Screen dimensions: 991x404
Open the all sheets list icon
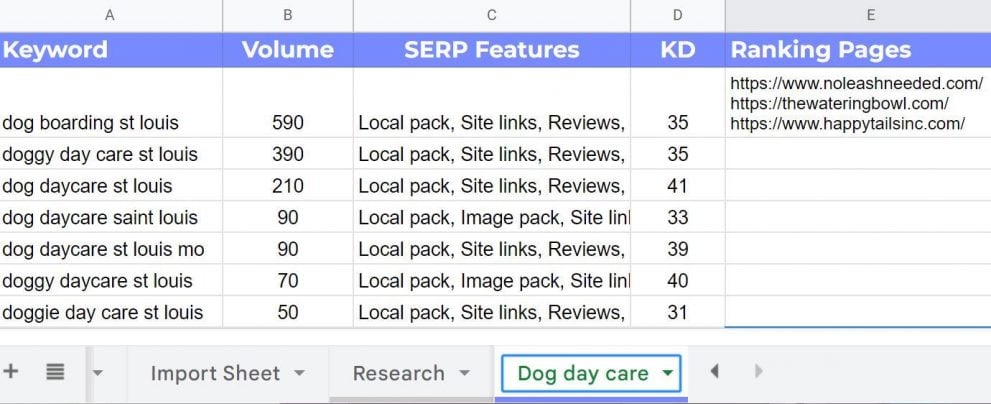[55, 372]
